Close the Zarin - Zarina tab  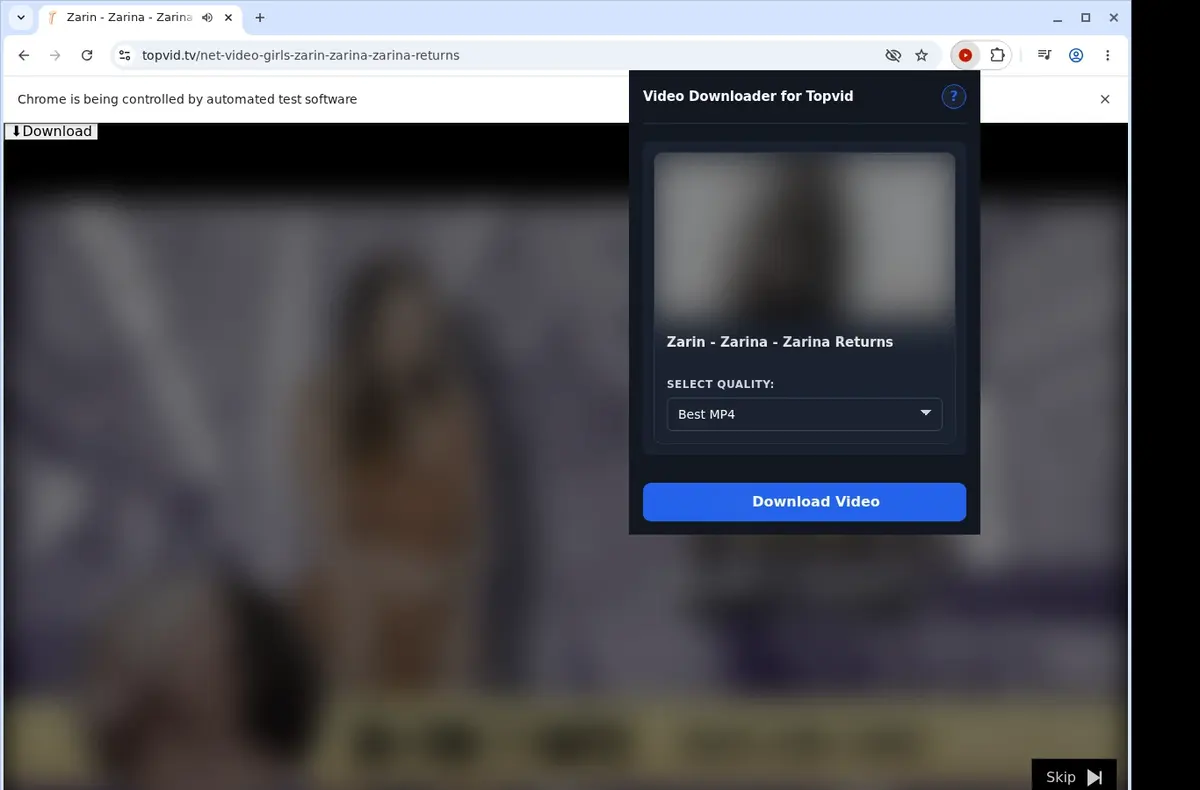click(228, 18)
